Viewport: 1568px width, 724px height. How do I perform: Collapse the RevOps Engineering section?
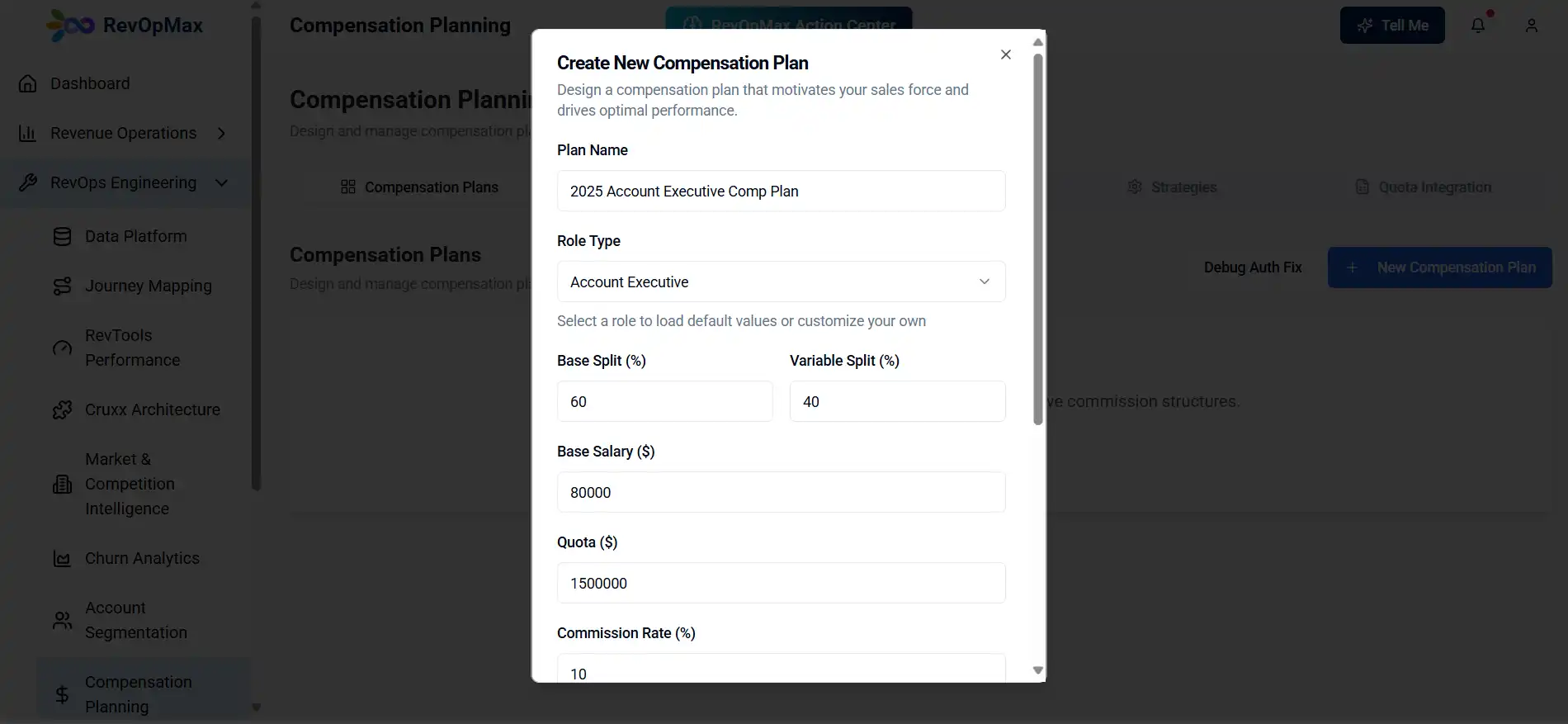(221, 182)
